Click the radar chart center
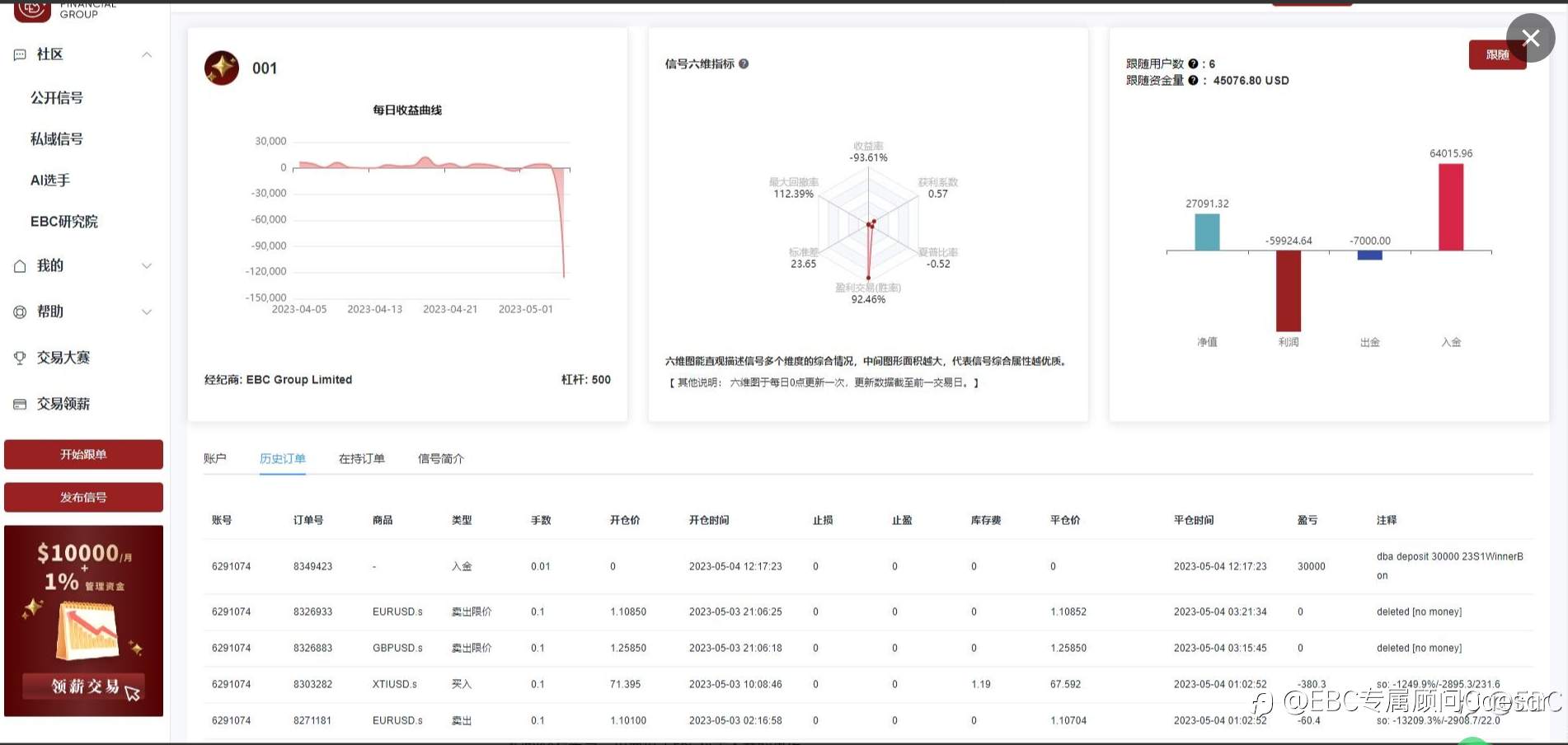This screenshot has height=745, width=1568. click(868, 224)
